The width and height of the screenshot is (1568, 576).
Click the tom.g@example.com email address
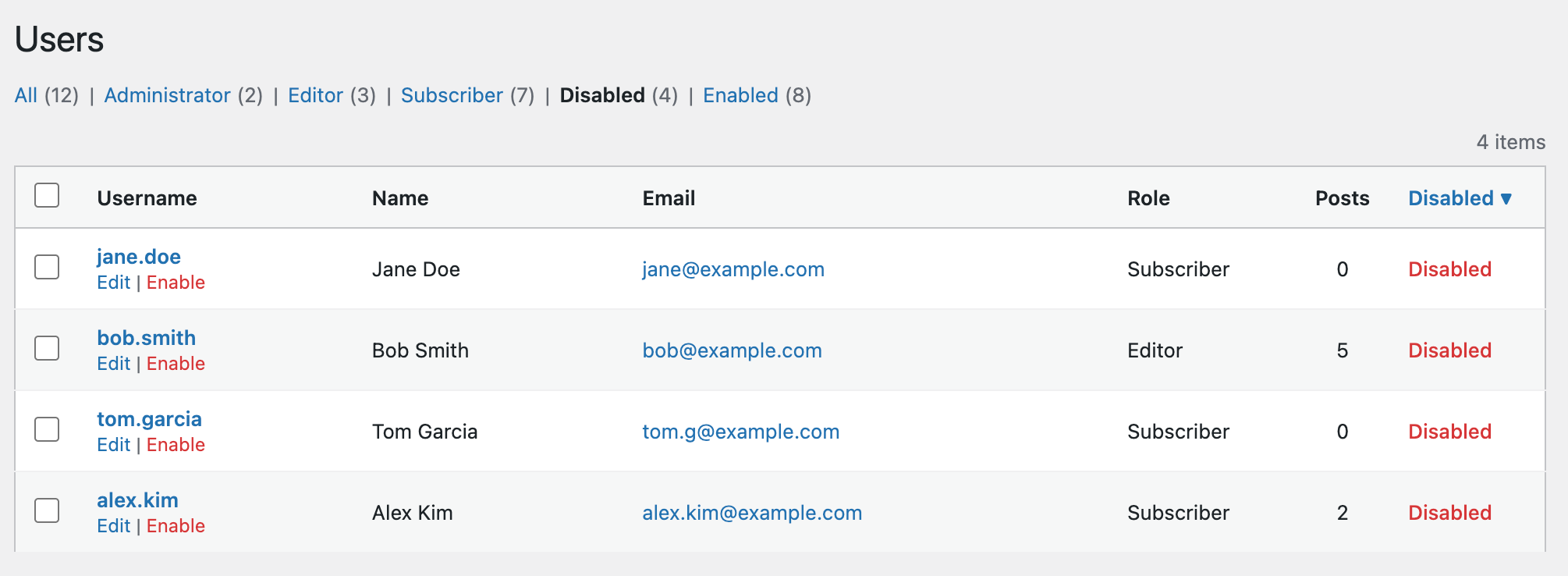pyautogui.click(x=740, y=432)
